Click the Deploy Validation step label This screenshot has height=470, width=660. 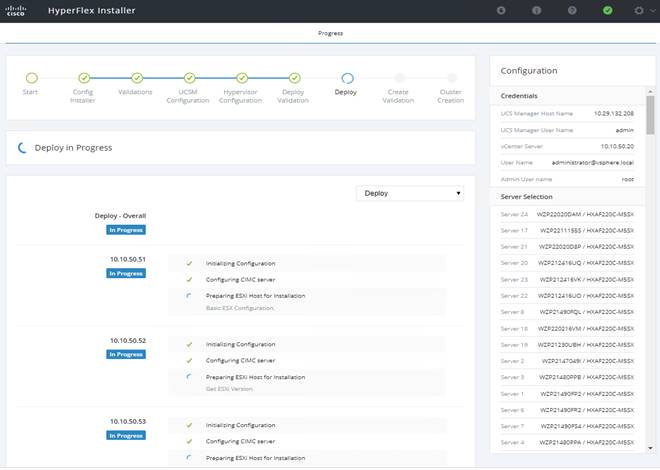293,96
